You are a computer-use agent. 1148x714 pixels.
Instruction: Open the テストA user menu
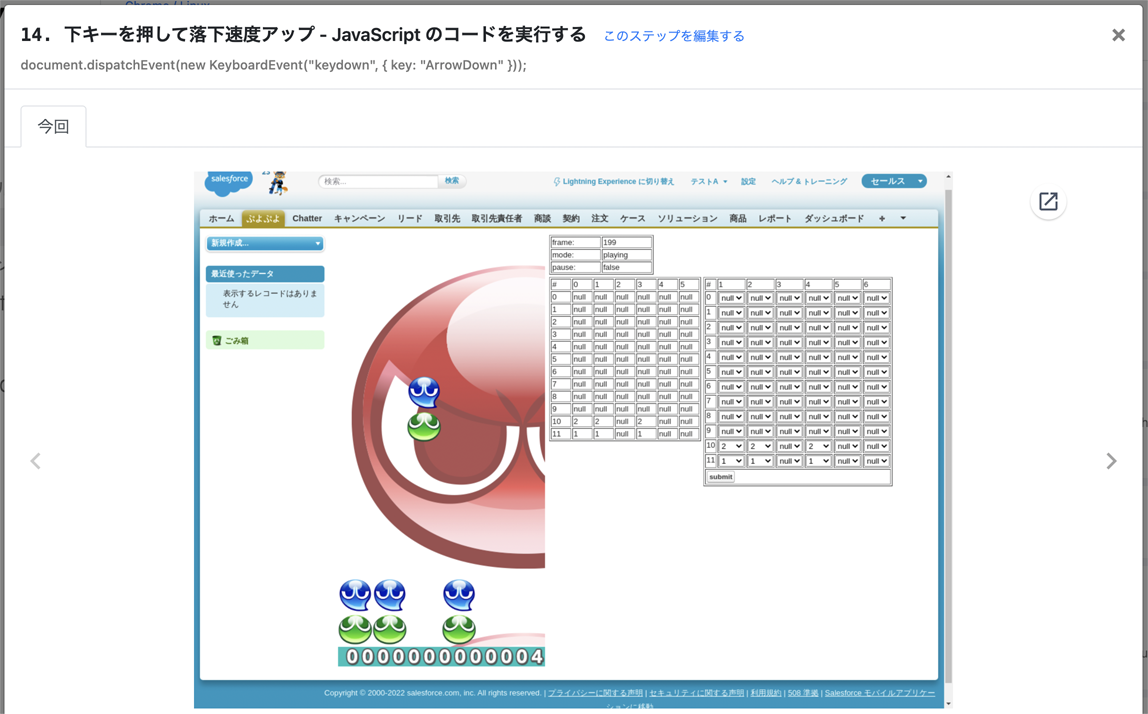[709, 181]
